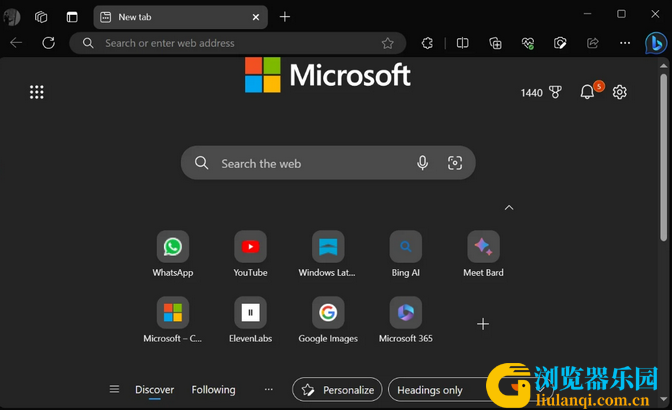
Task: Open Bing Copilot sidebar button
Action: coord(656,43)
